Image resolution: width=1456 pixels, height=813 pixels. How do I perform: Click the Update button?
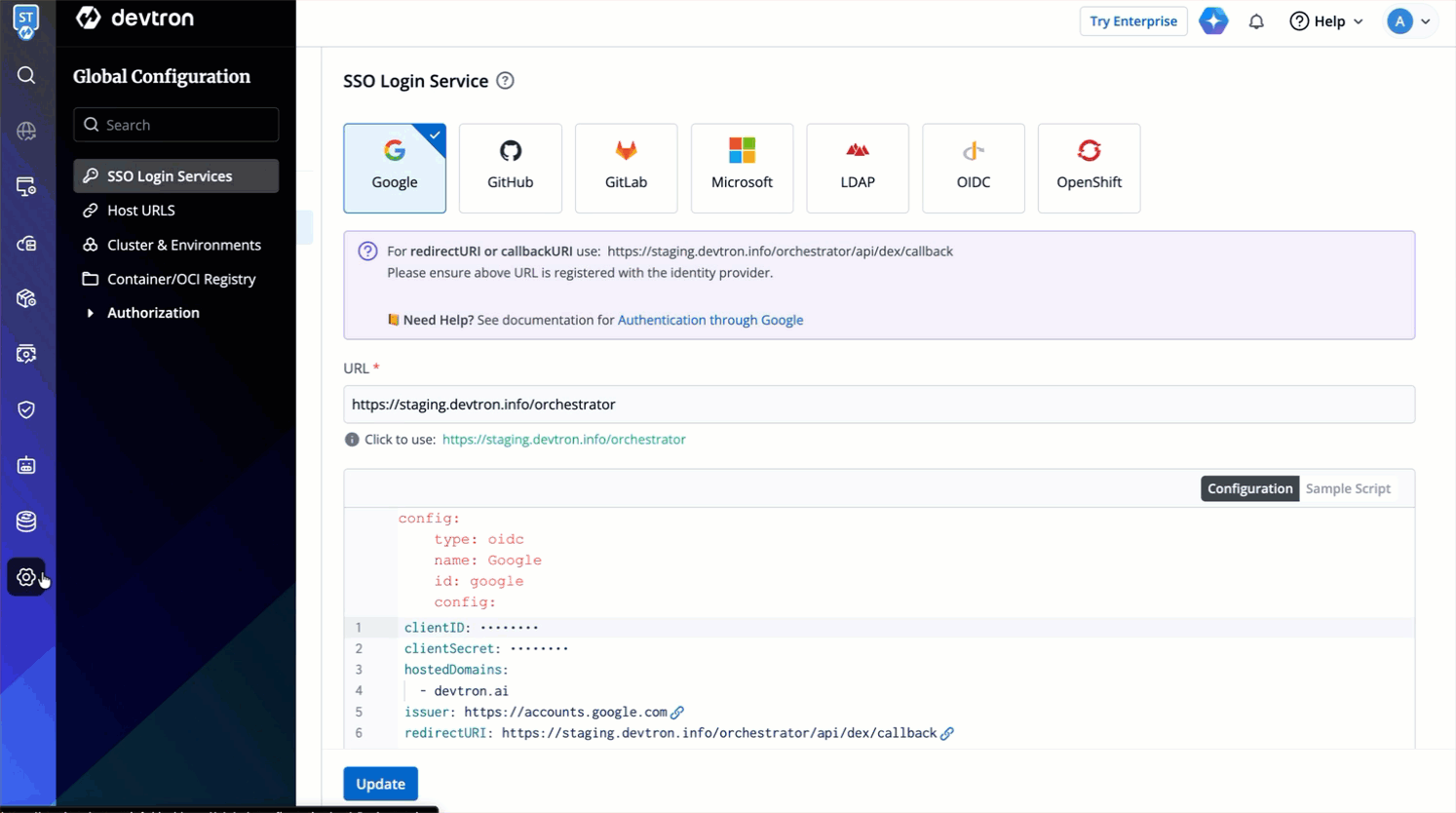(380, 784)
